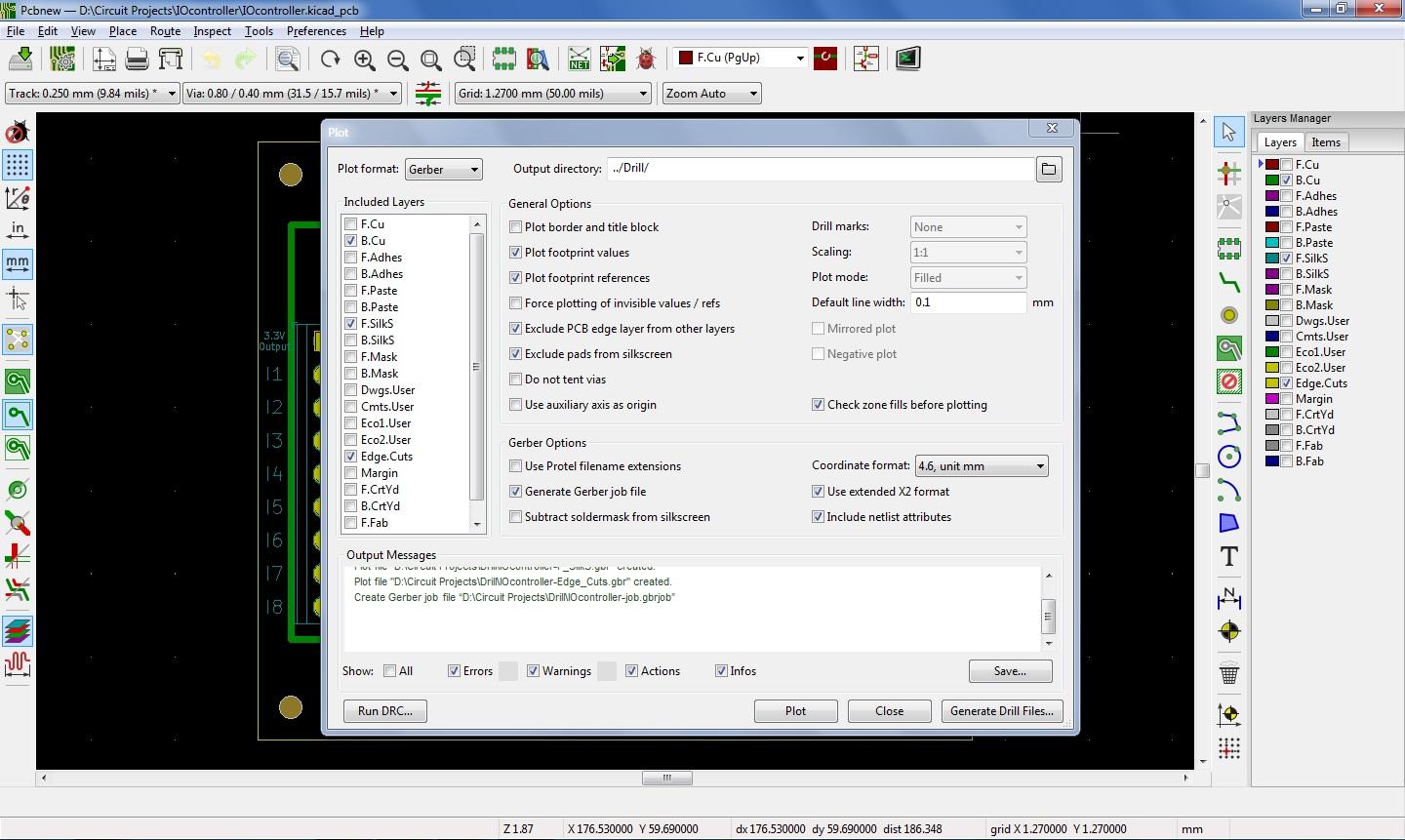Select the add text tool

tap(1229, 556)
